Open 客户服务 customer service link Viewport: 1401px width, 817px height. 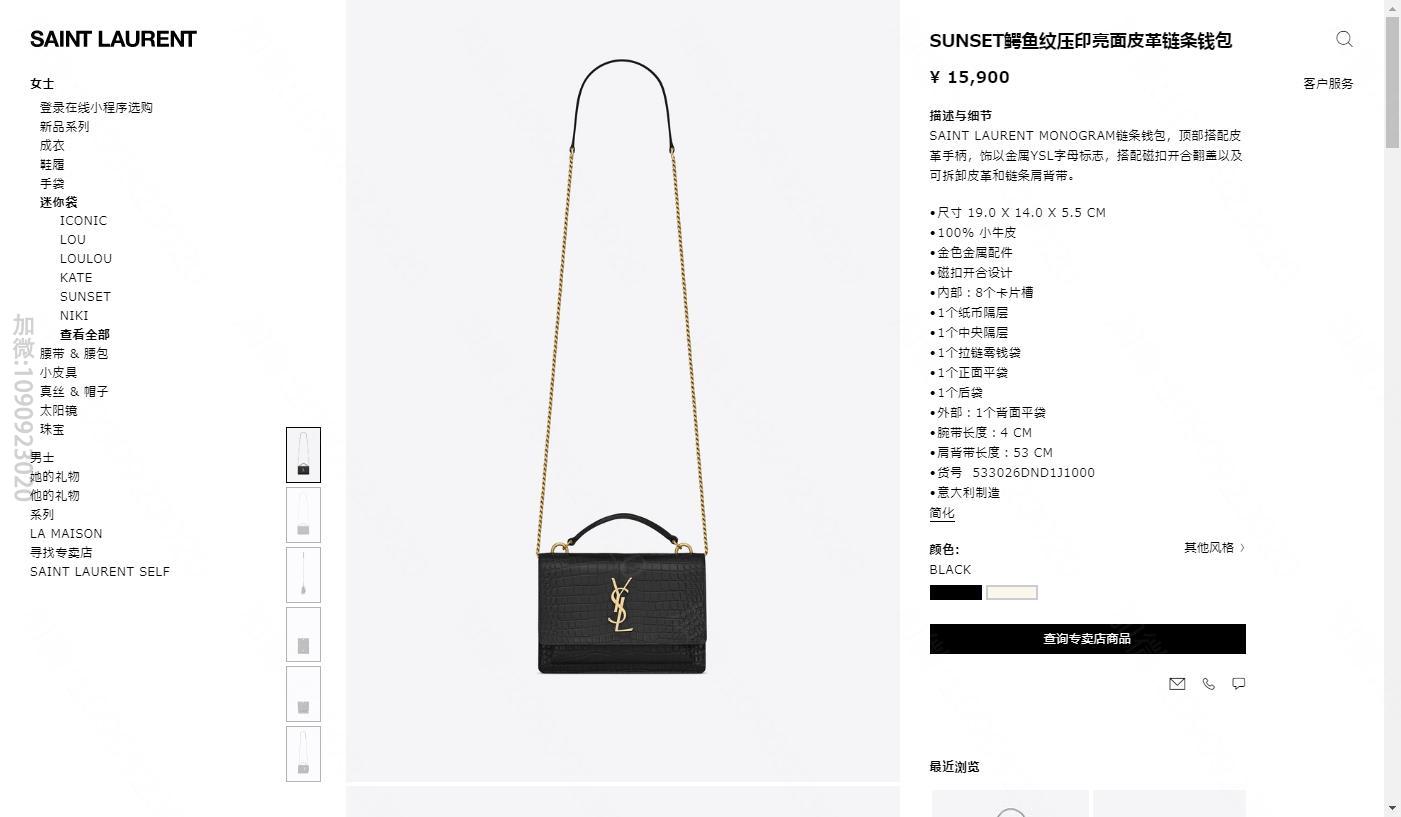(x=1328, y=83)
